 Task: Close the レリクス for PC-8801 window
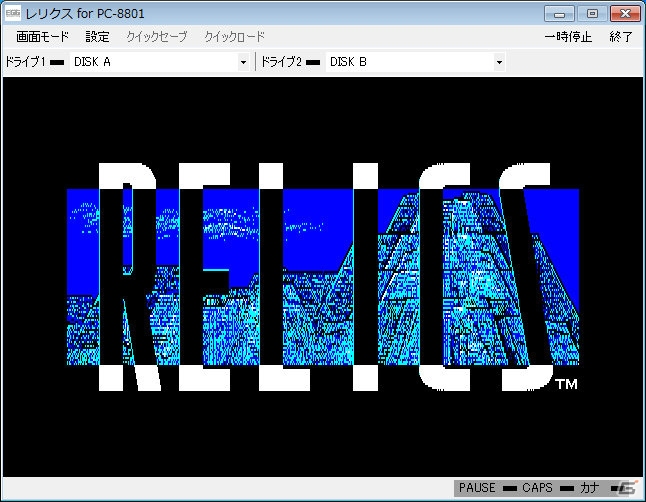coord(625,14)
